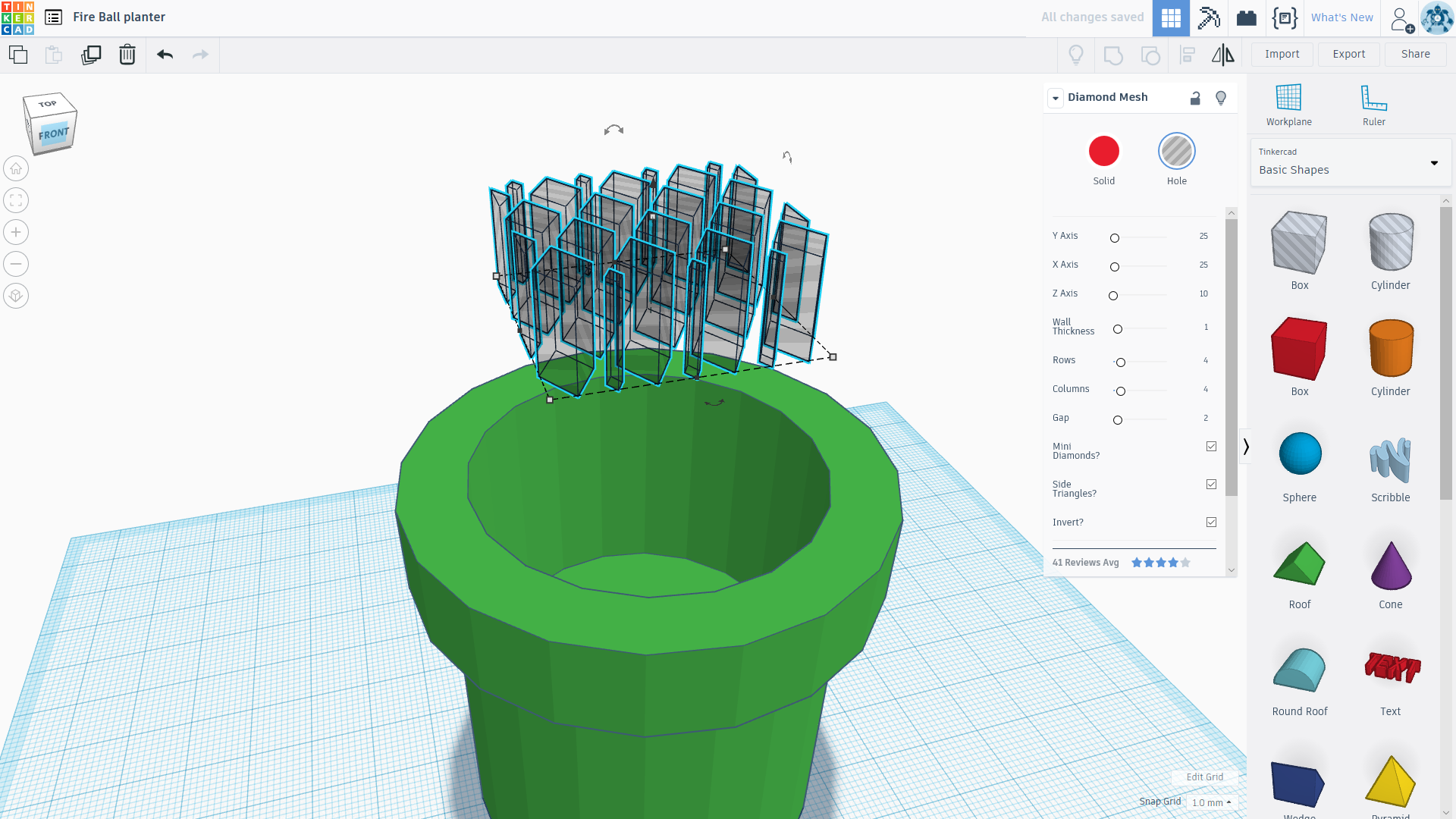
Task: Duplicate and repeat the selection
Action: tap(91, 55)
